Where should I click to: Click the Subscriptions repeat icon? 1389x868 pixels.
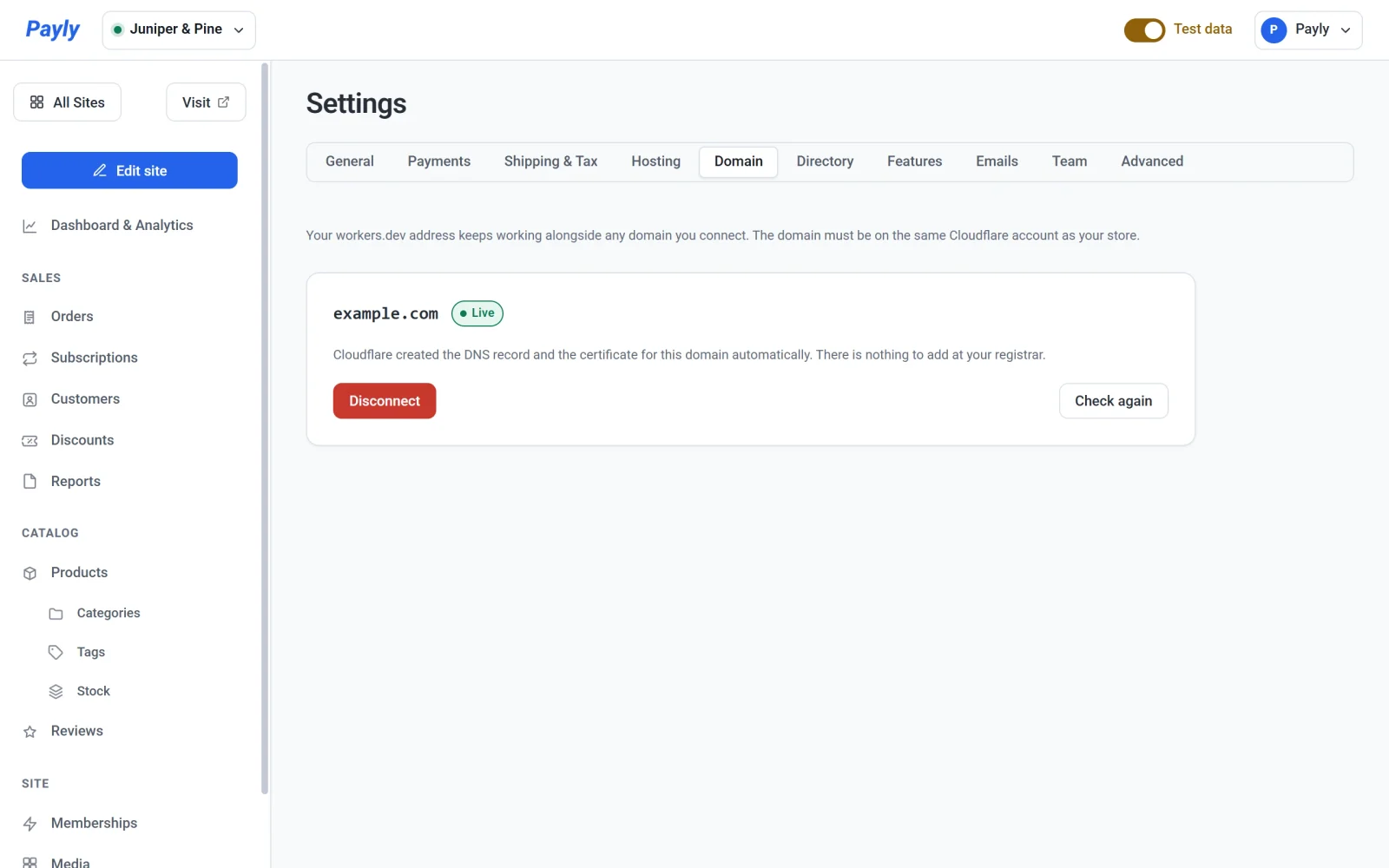[30, 358]
